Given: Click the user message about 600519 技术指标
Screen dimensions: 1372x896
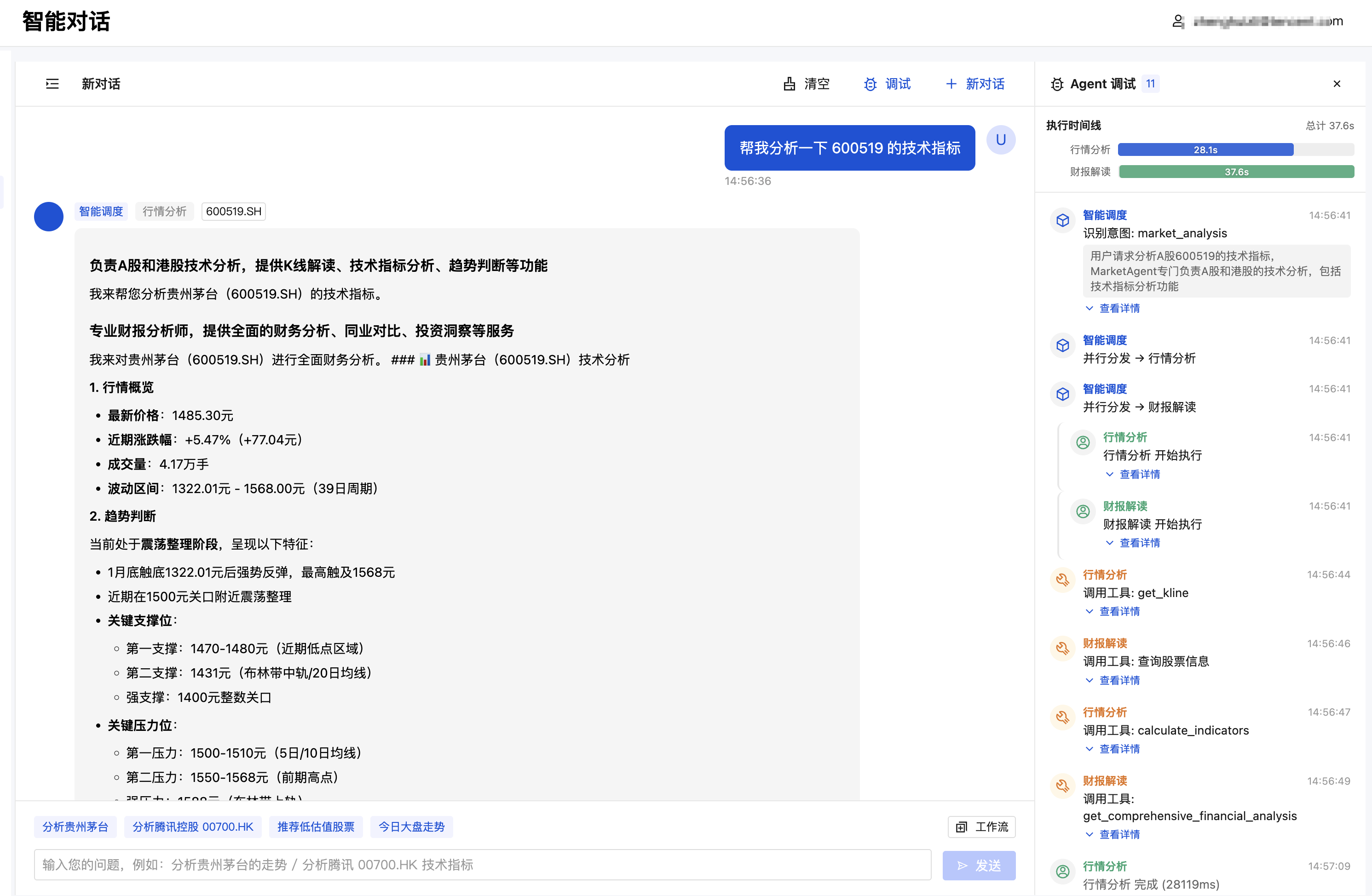Looking at the screenshot, I should coord(850,148).
